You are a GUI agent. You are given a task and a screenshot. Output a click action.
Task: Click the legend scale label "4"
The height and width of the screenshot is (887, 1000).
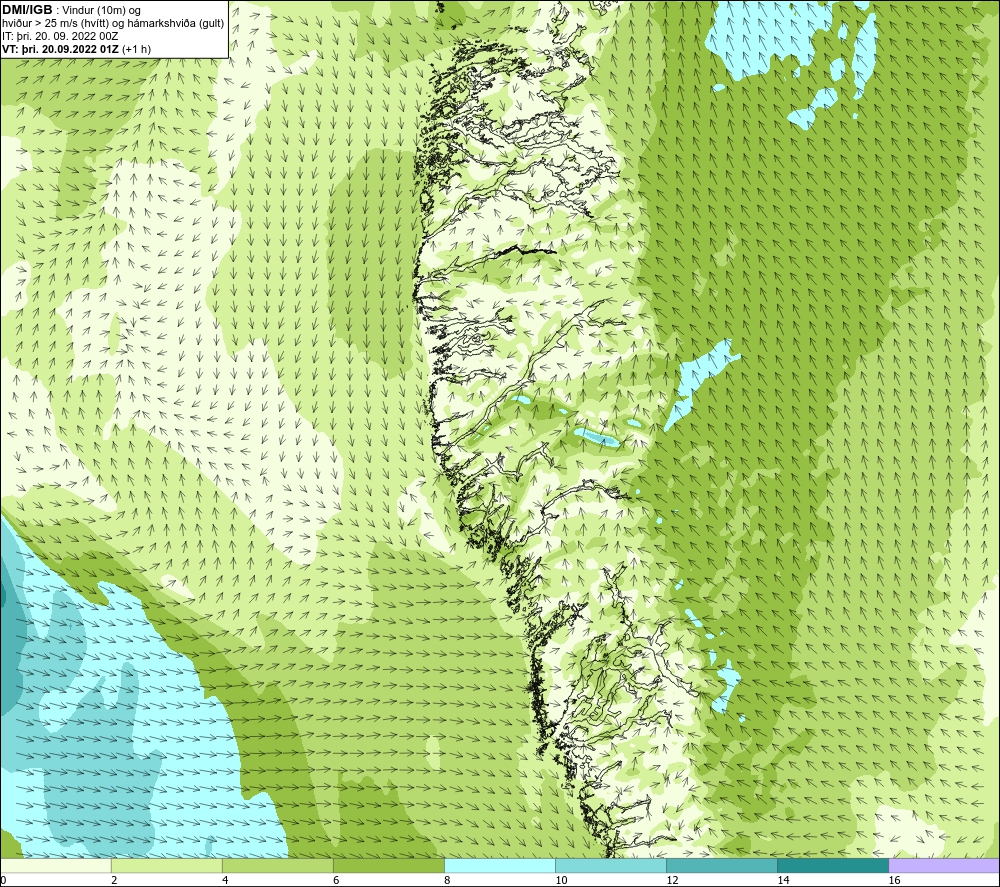[x=225, y=880]
